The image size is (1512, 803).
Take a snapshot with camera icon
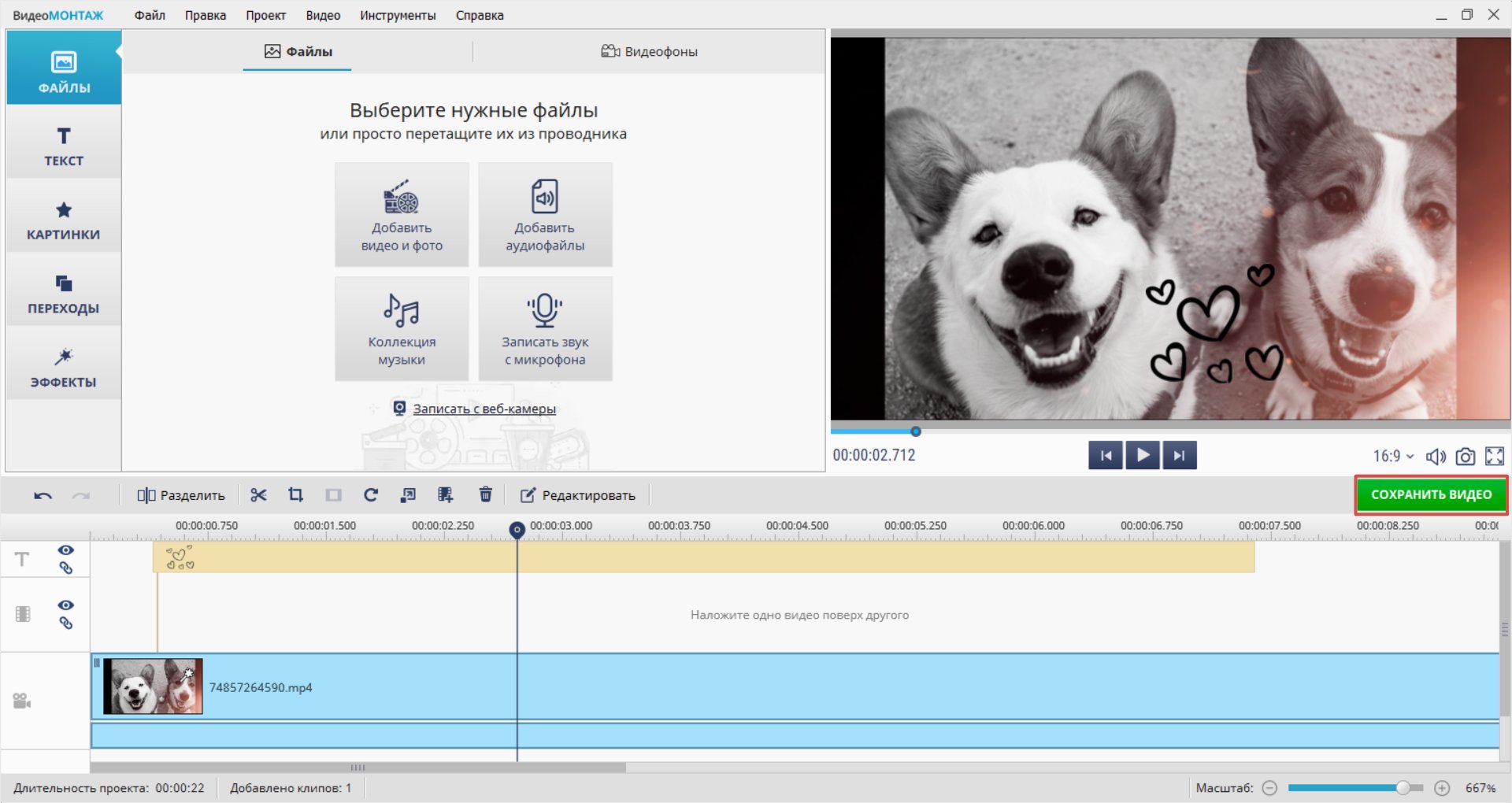coord(1465,457)
